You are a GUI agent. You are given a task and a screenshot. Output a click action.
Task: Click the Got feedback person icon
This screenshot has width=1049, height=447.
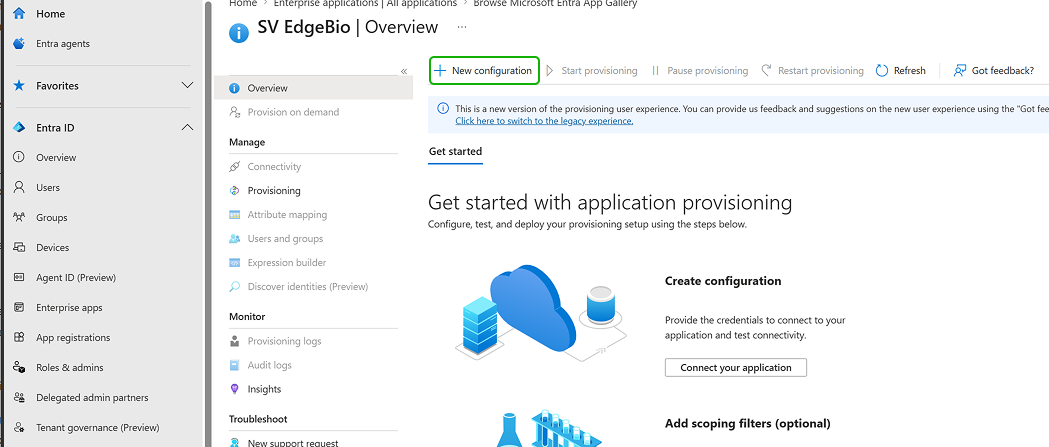pos(960,70)
